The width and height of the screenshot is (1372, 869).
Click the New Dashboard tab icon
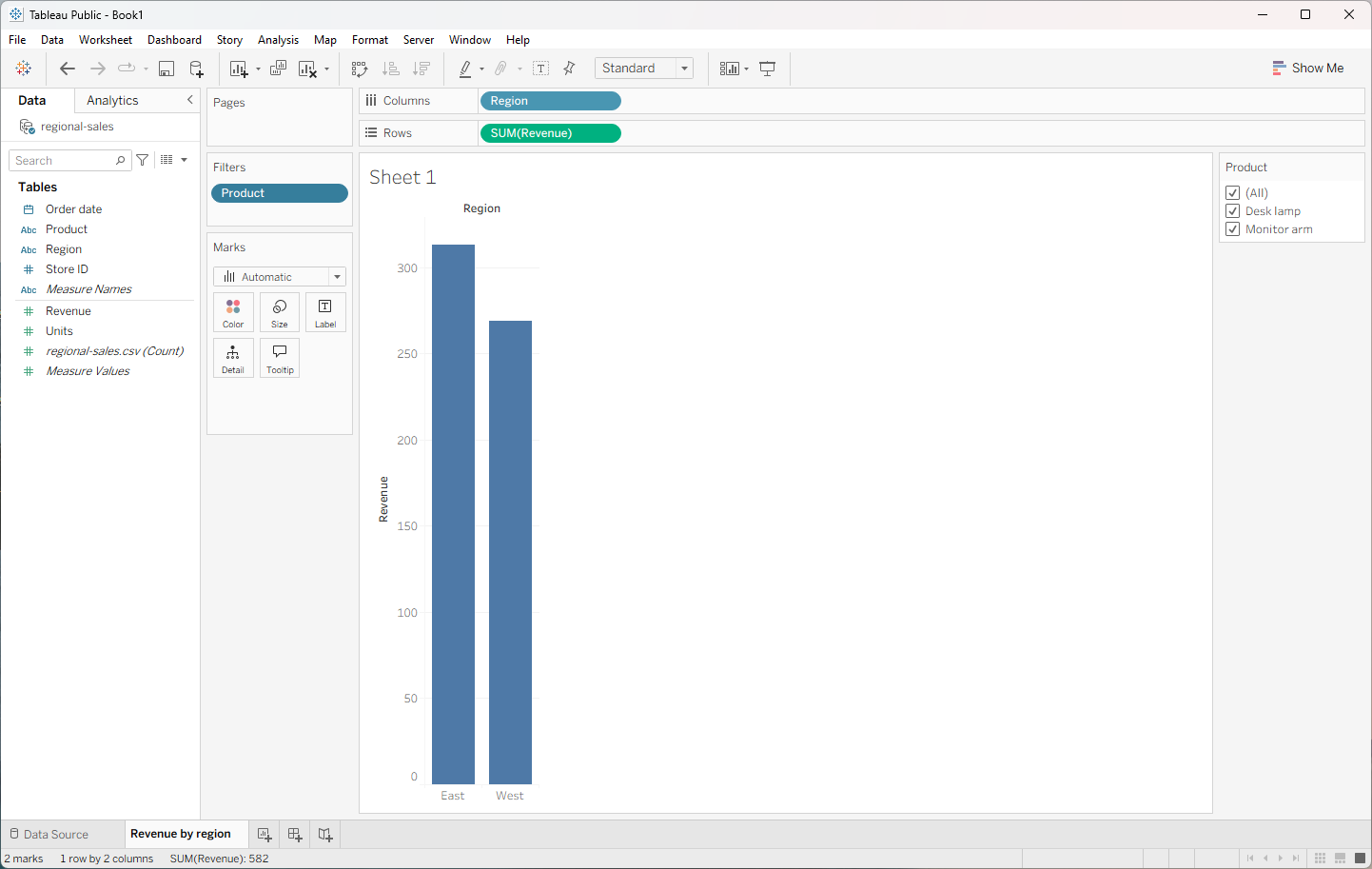(295, 835)
